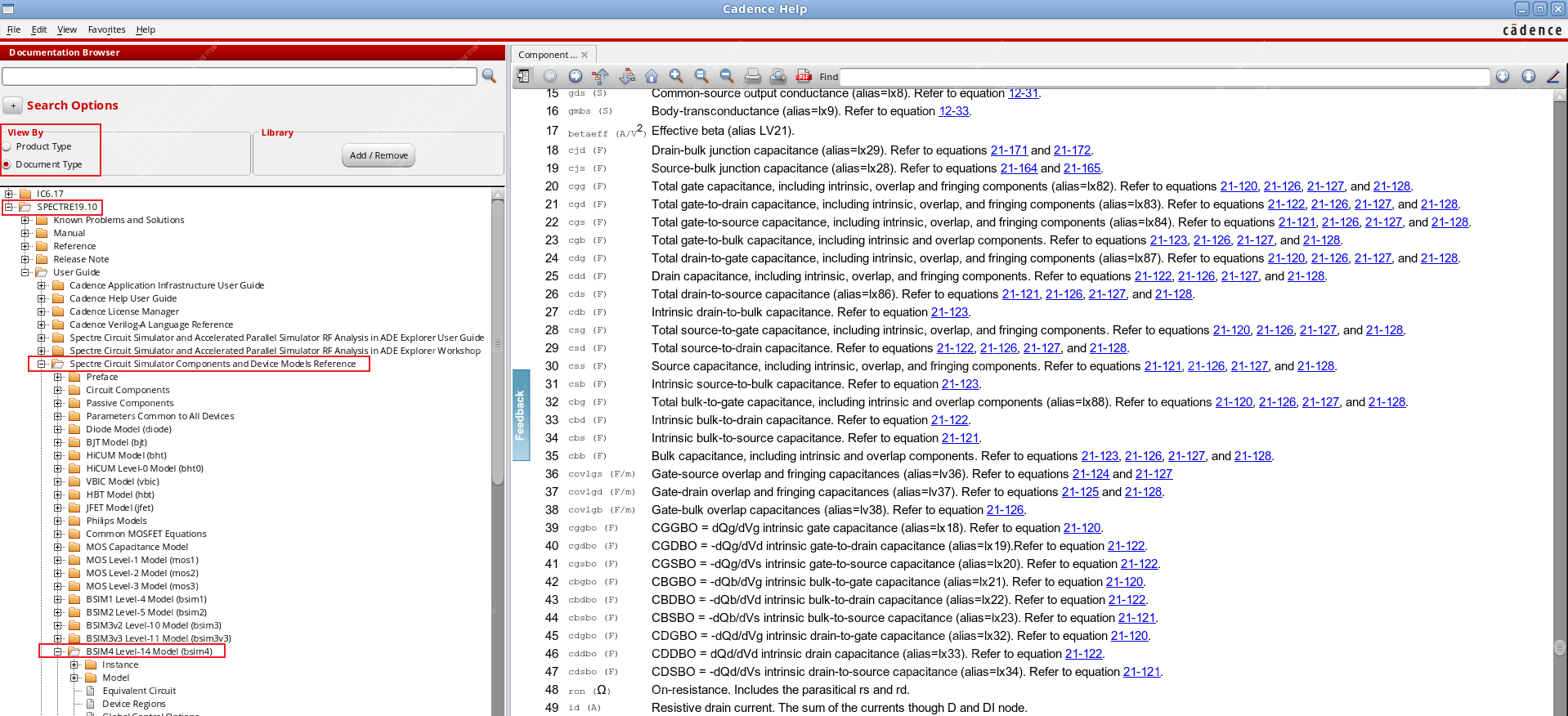Select the Document Type radio button
This screenshot has width=1568, height=716.
(x=7, y=164)
